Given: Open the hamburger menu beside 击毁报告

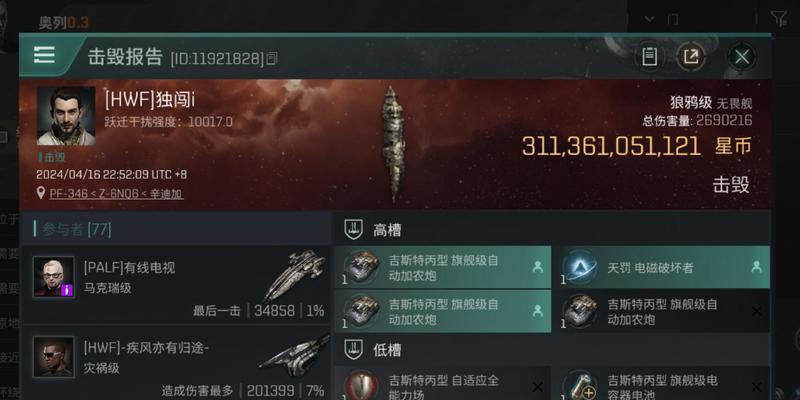Looking at the screenshot, I should (x=44, y=55).
